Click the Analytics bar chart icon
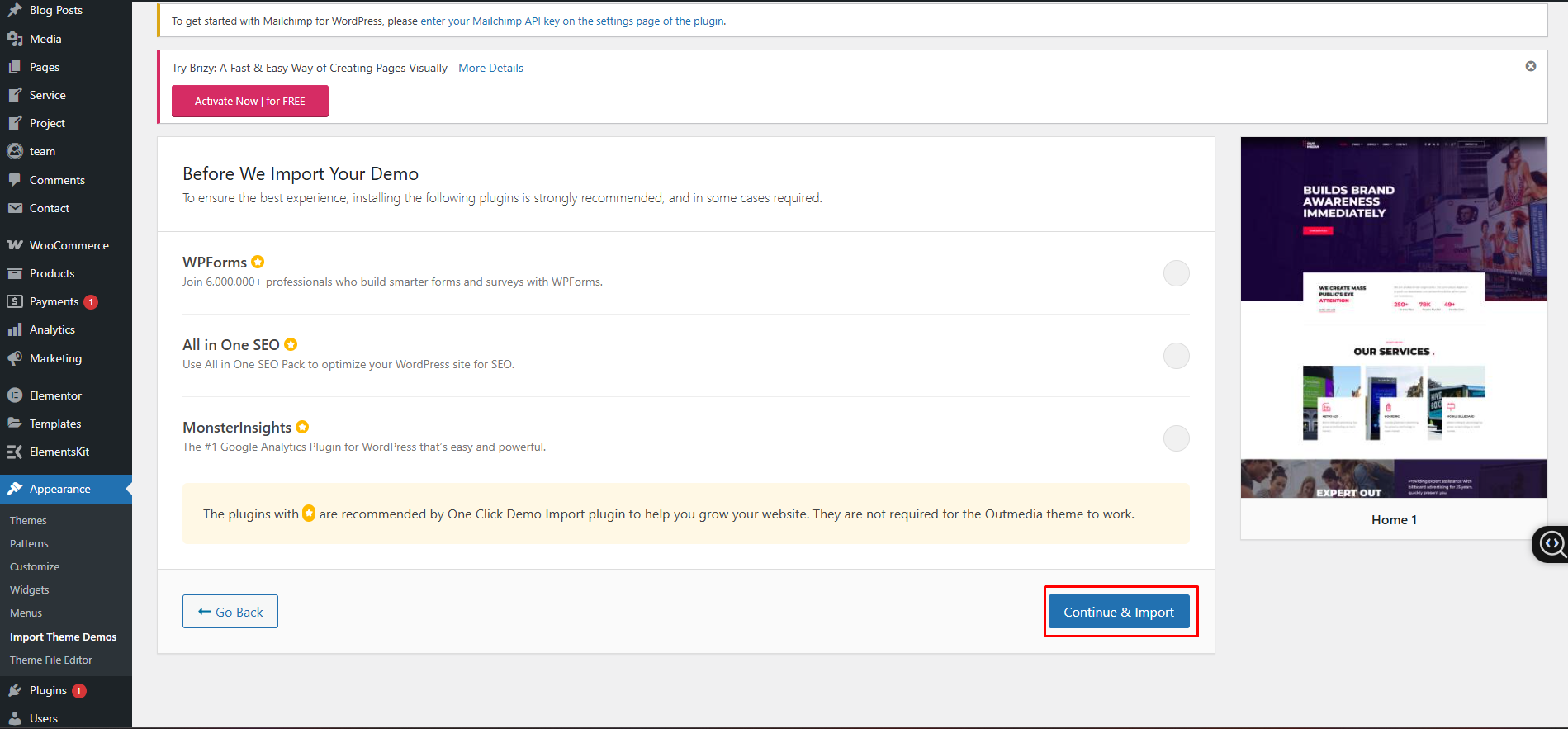The width and height of the screenshot is (1568, 729). [x=15, y=329]
